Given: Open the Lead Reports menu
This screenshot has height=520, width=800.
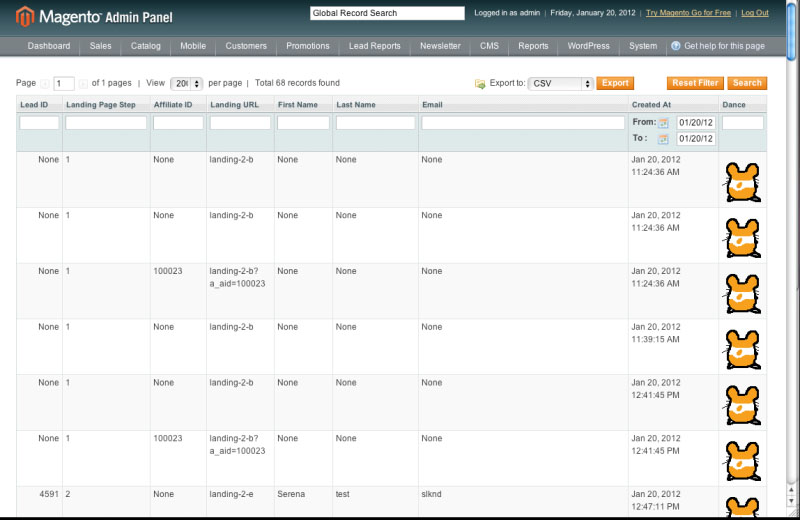Looking at the screenshot, I should click(x=375, y=46).
